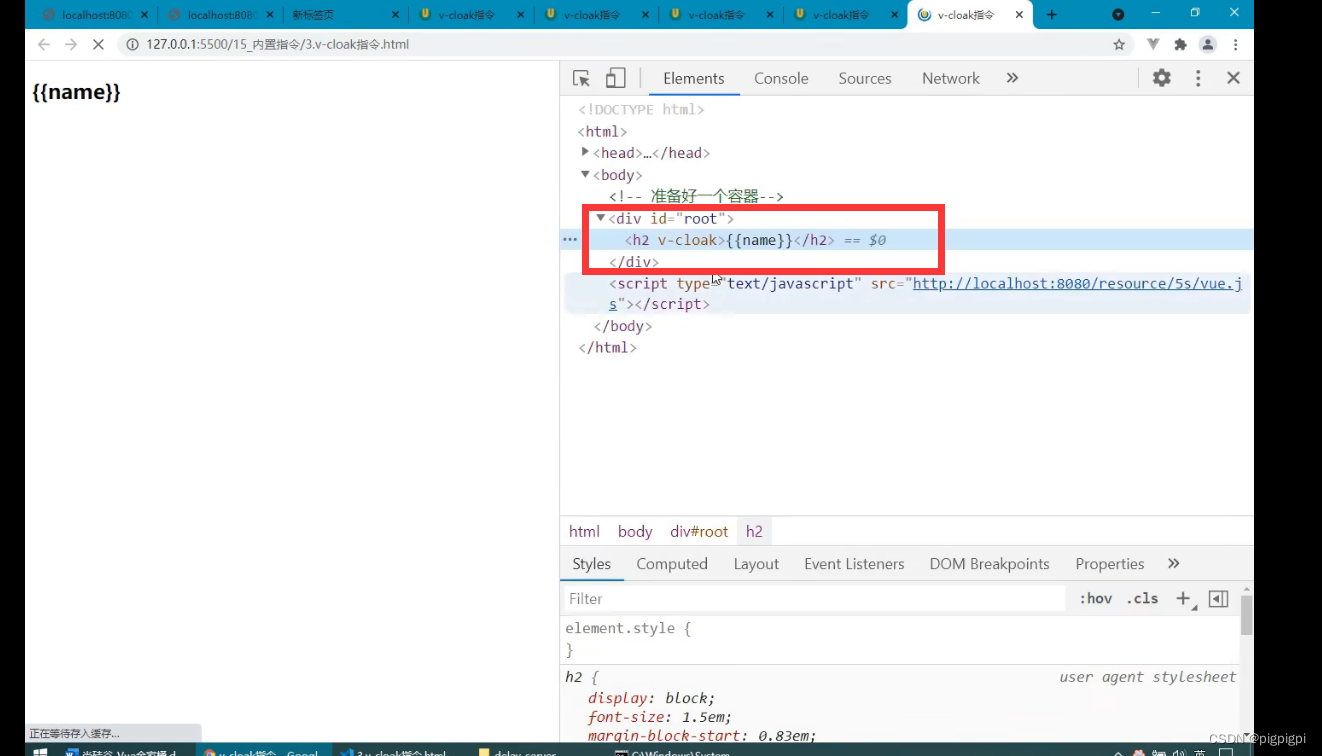Open a new browser tab with plus

pos(1051,15)
